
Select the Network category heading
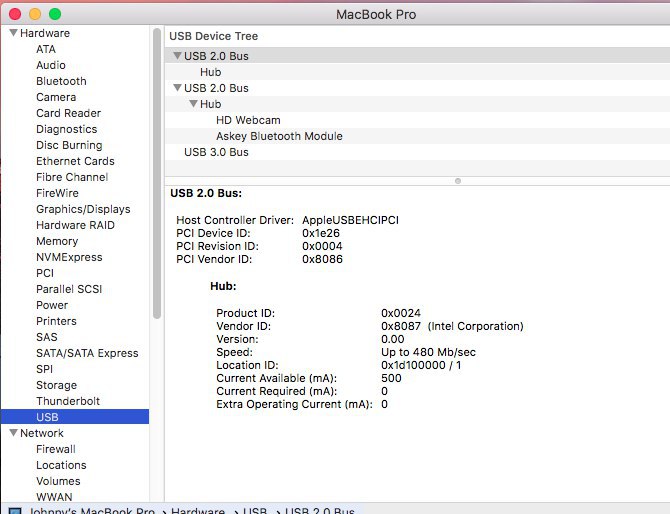coord(42,433)
